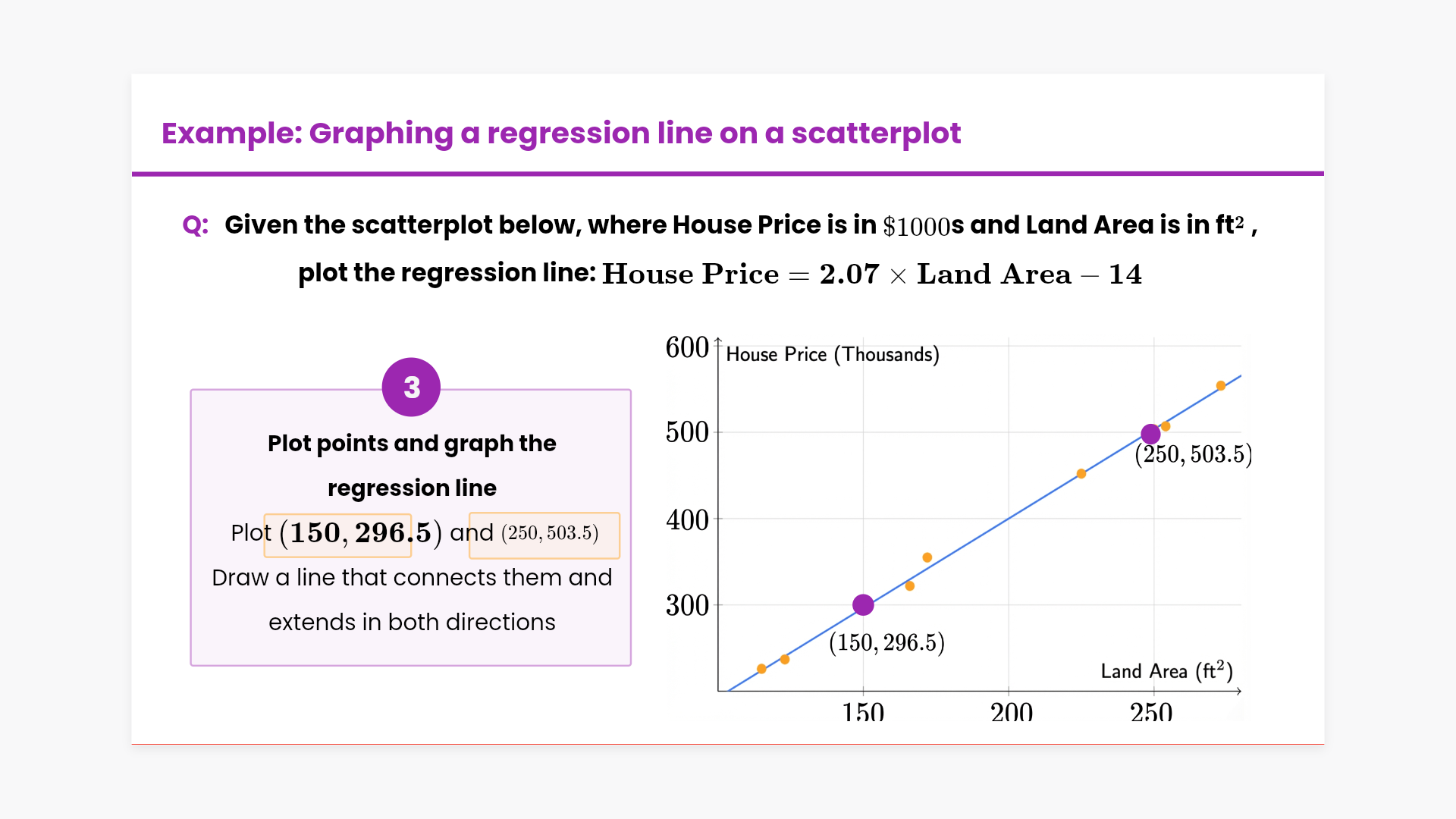Click the 200 x-axis tick label
This screenshot has width=1456, height=819.
click(x=1012, y=711)
